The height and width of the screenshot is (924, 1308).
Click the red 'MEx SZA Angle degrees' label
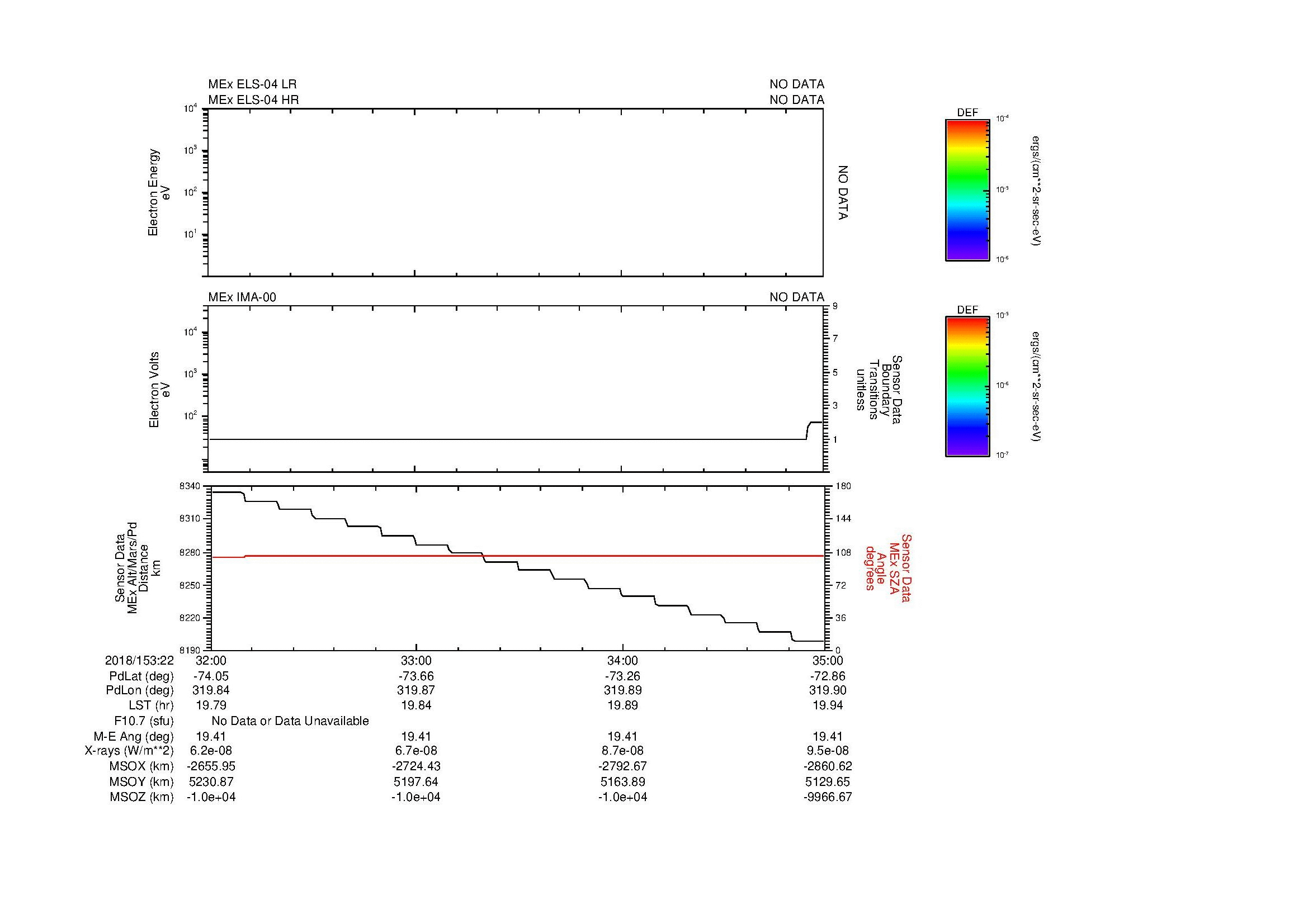(887, 567)
